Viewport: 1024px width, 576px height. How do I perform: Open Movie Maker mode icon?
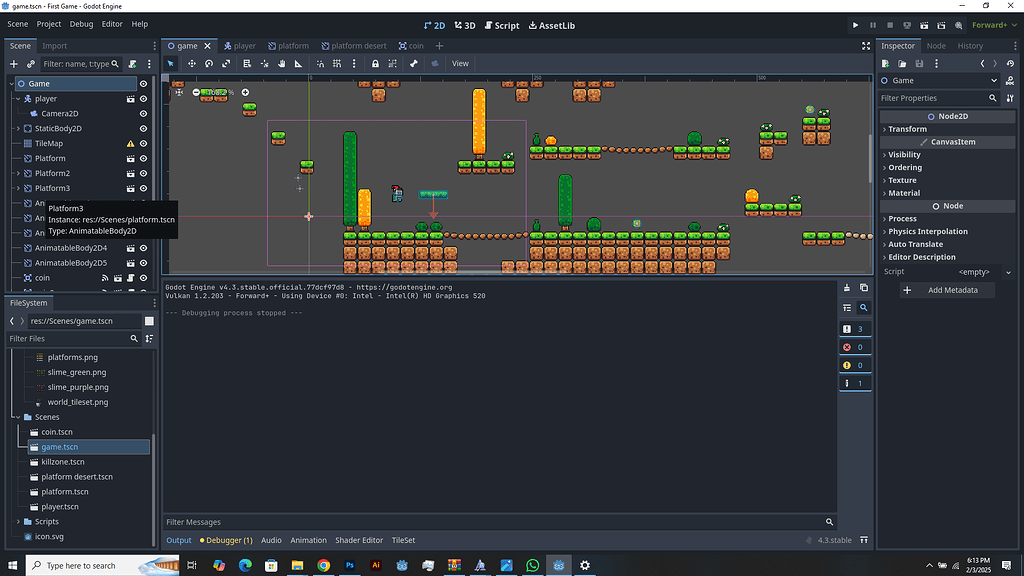pos(959,25)
